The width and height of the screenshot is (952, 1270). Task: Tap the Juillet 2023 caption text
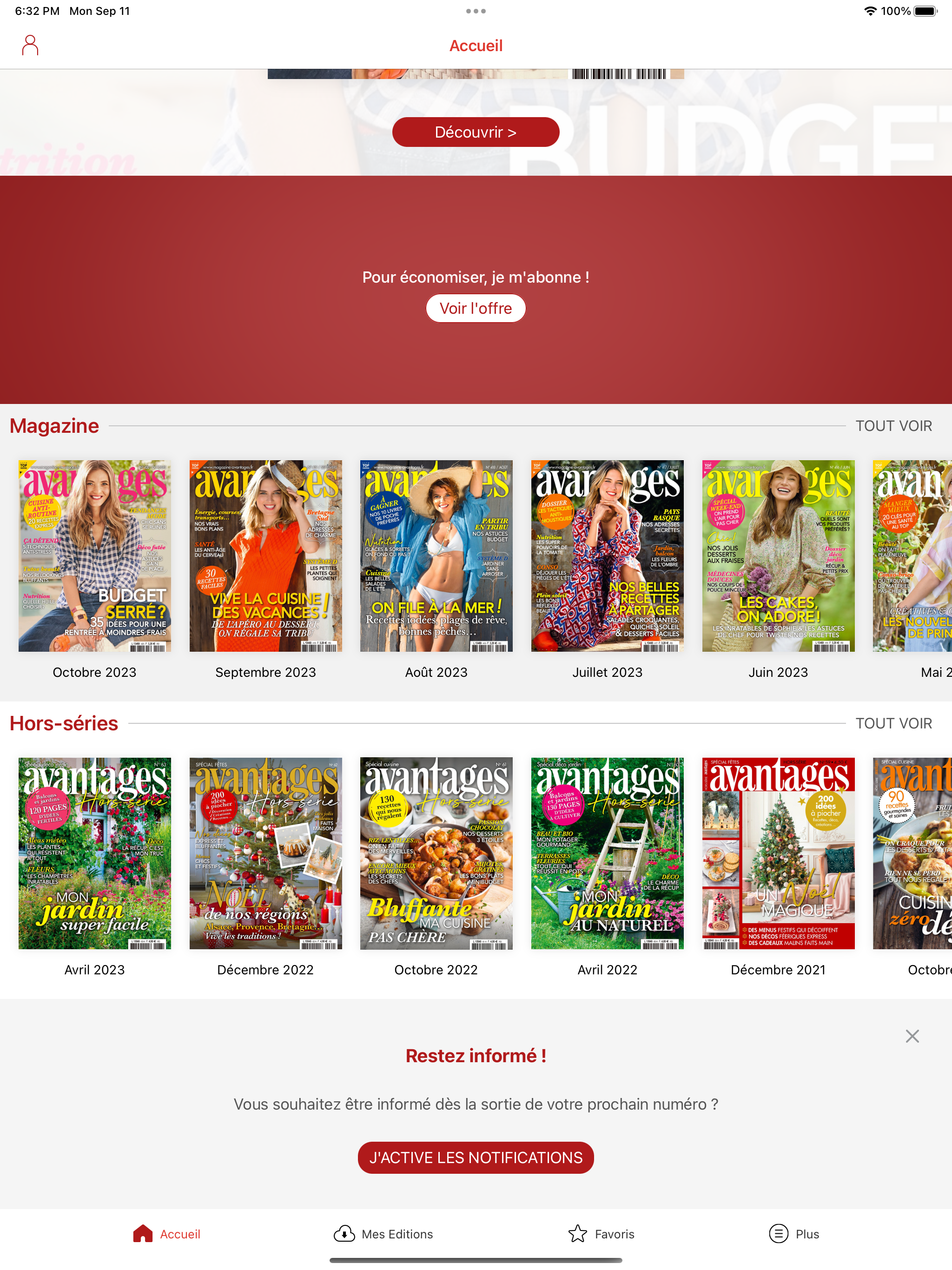(608, 672)
